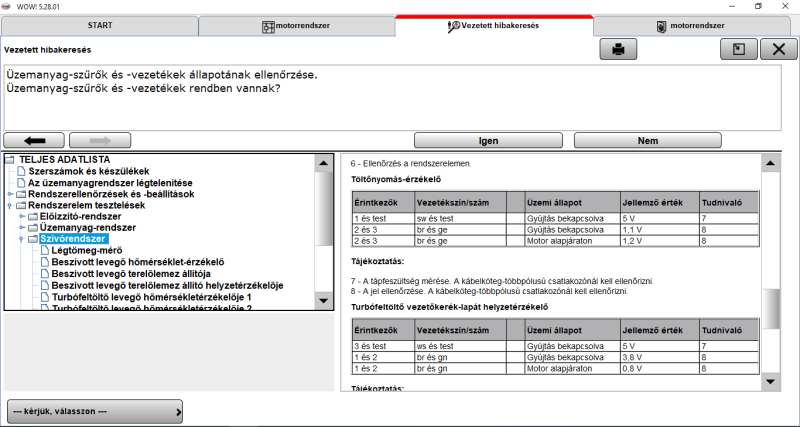Answer Nem to the fuel filter question
Image resolution: width=800 pixels, height=427 pixels.
[648, 140]
